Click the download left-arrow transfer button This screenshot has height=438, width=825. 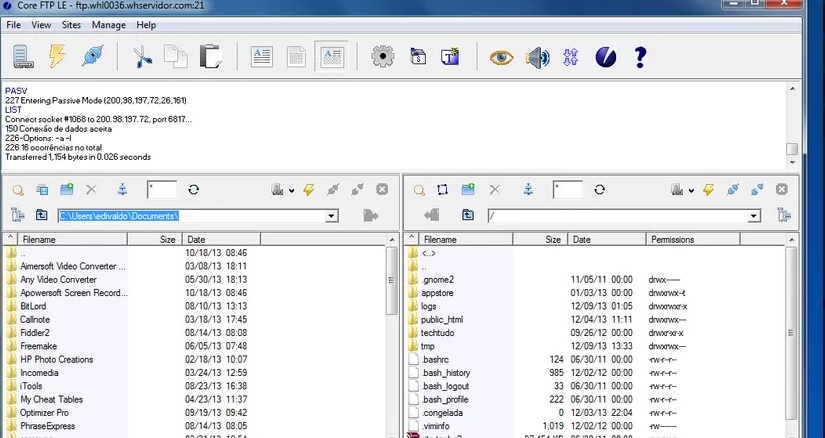click(x=431, y=215)
